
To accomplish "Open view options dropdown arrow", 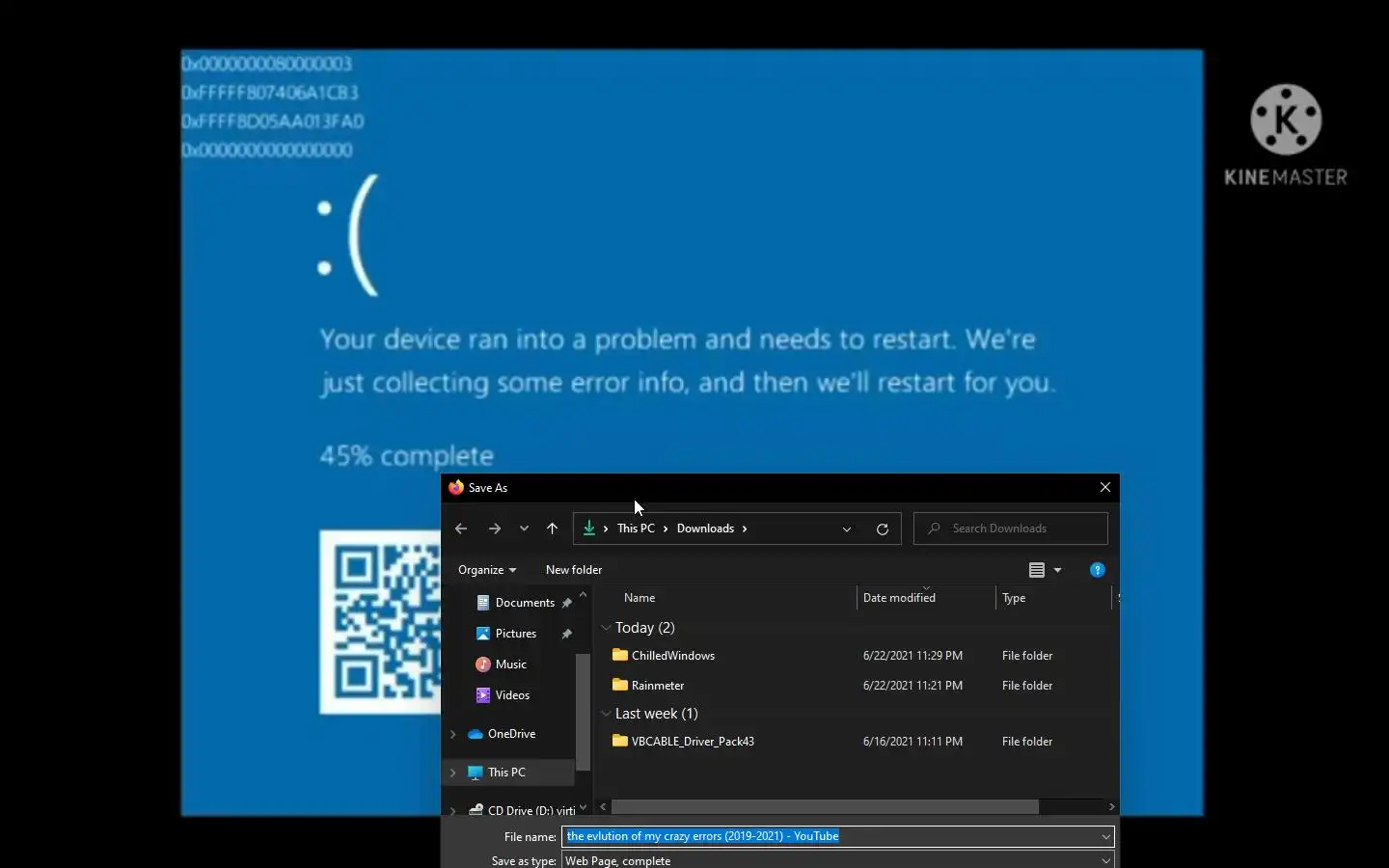I will point(1057,570).
